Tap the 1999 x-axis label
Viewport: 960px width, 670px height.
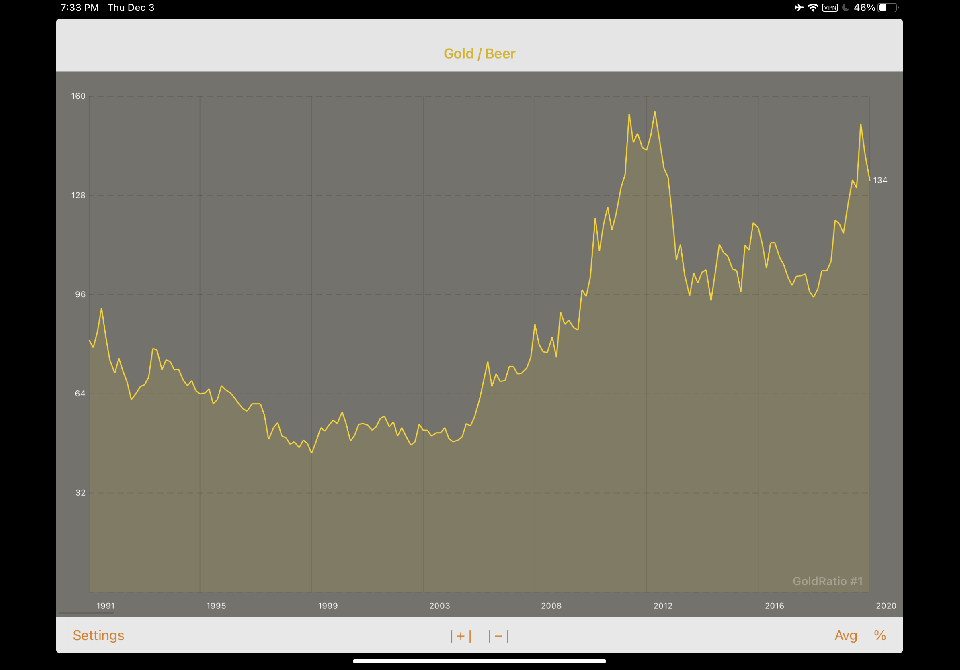[x=328, y=606]
